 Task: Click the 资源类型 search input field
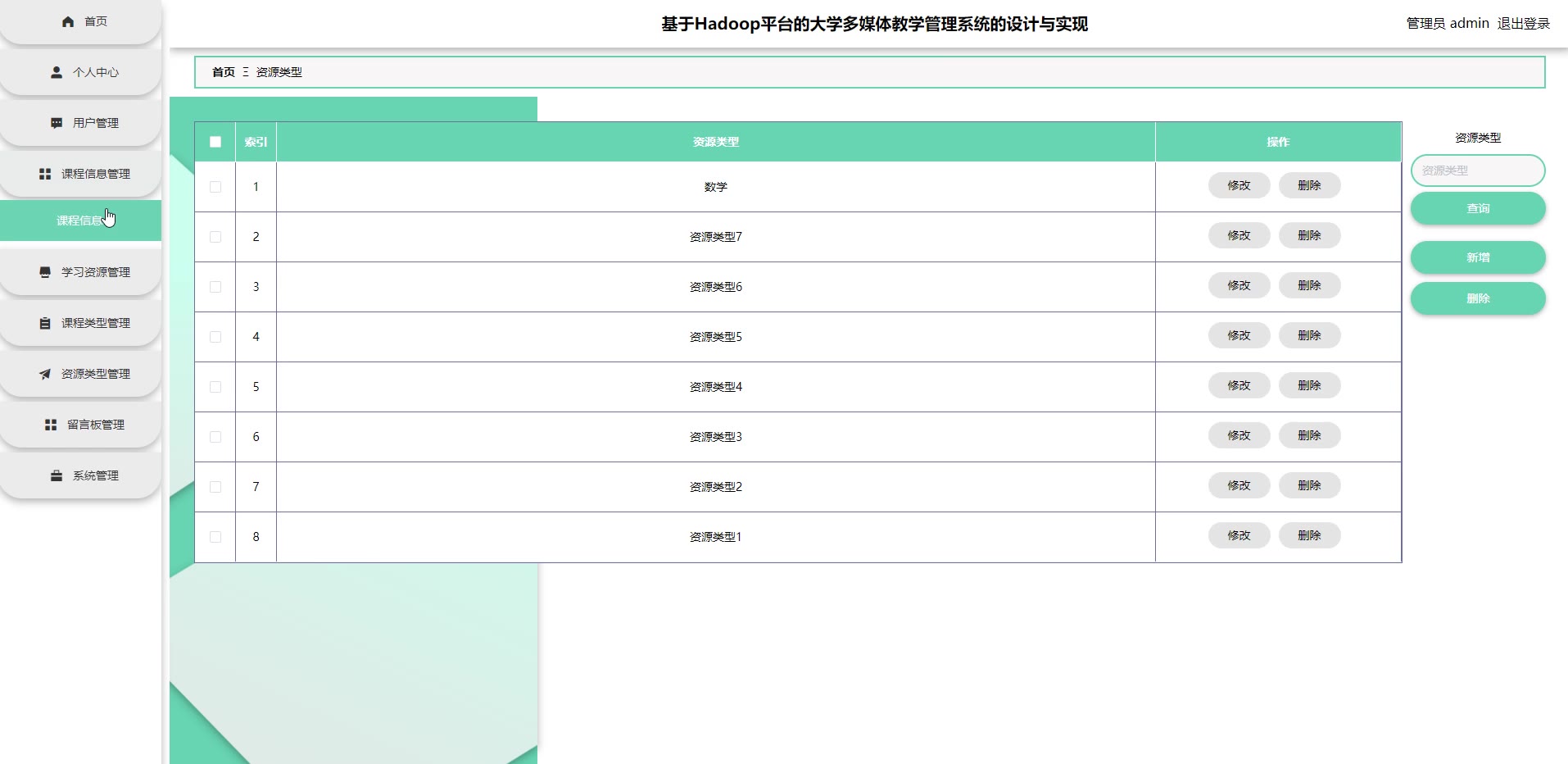[1478, 171]
